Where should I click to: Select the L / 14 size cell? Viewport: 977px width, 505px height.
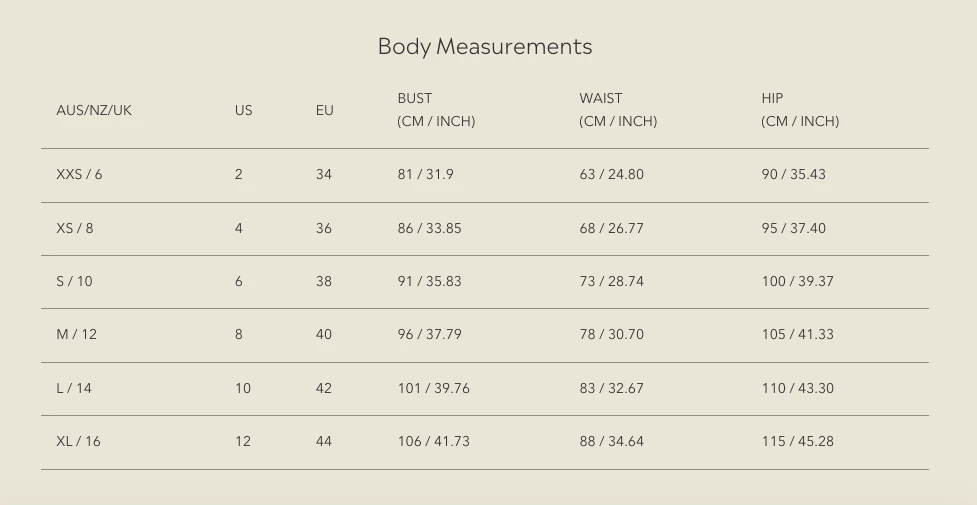tap(74, 388)
